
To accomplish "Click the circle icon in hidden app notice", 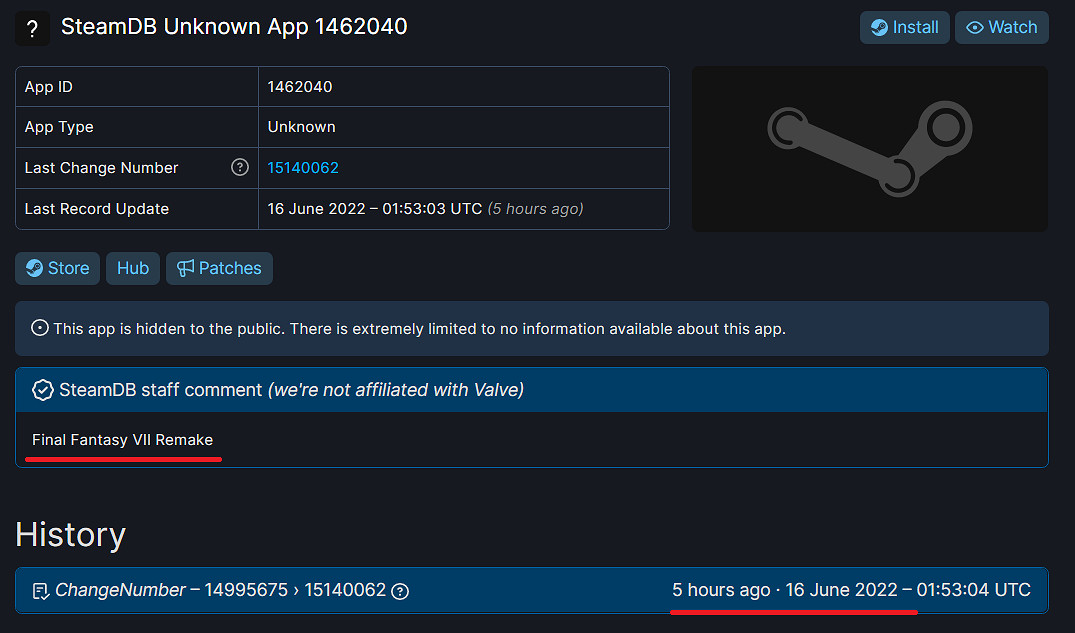I will (40, 328).
